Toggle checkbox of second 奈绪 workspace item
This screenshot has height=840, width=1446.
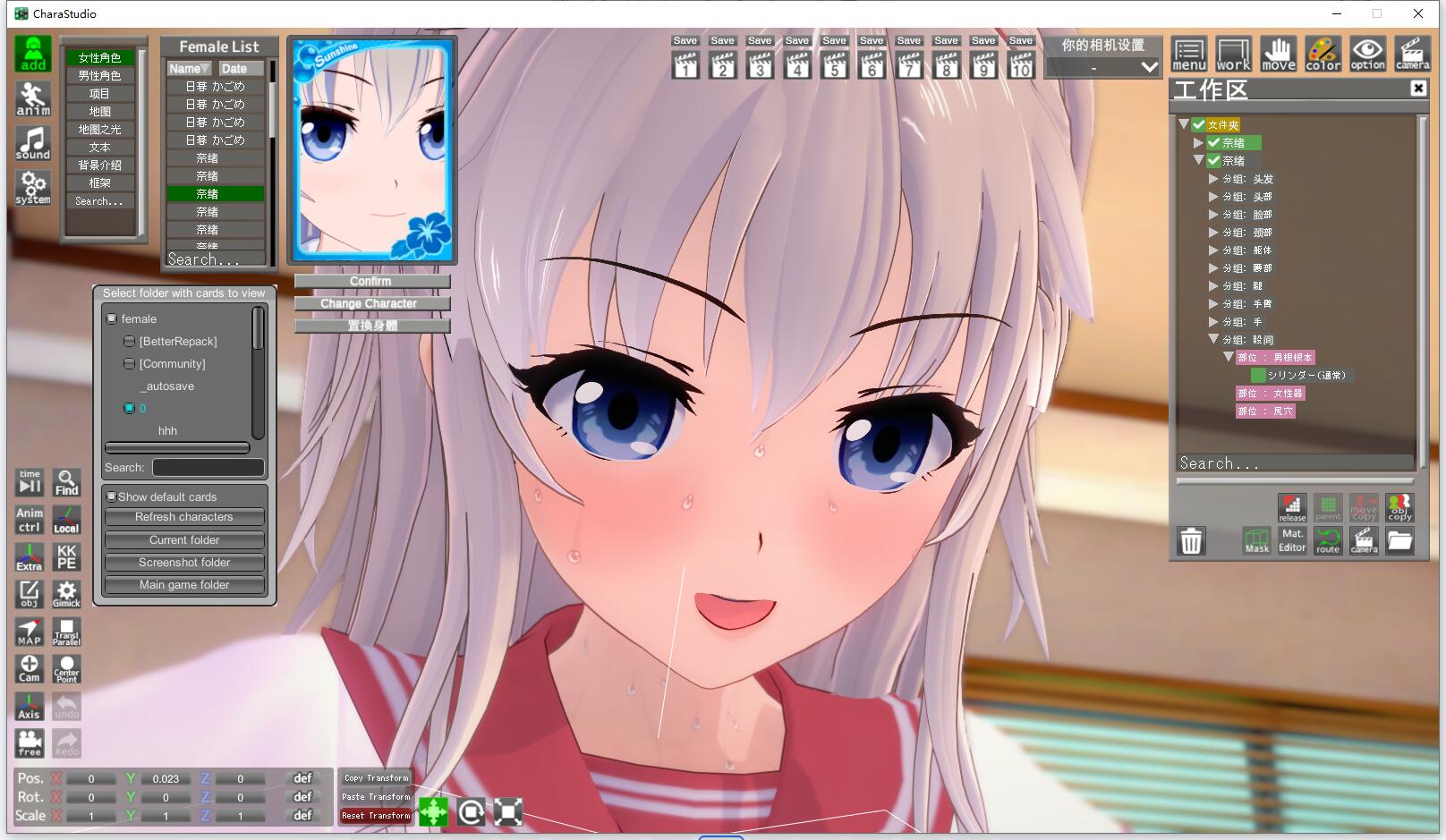coord(1213,160)
